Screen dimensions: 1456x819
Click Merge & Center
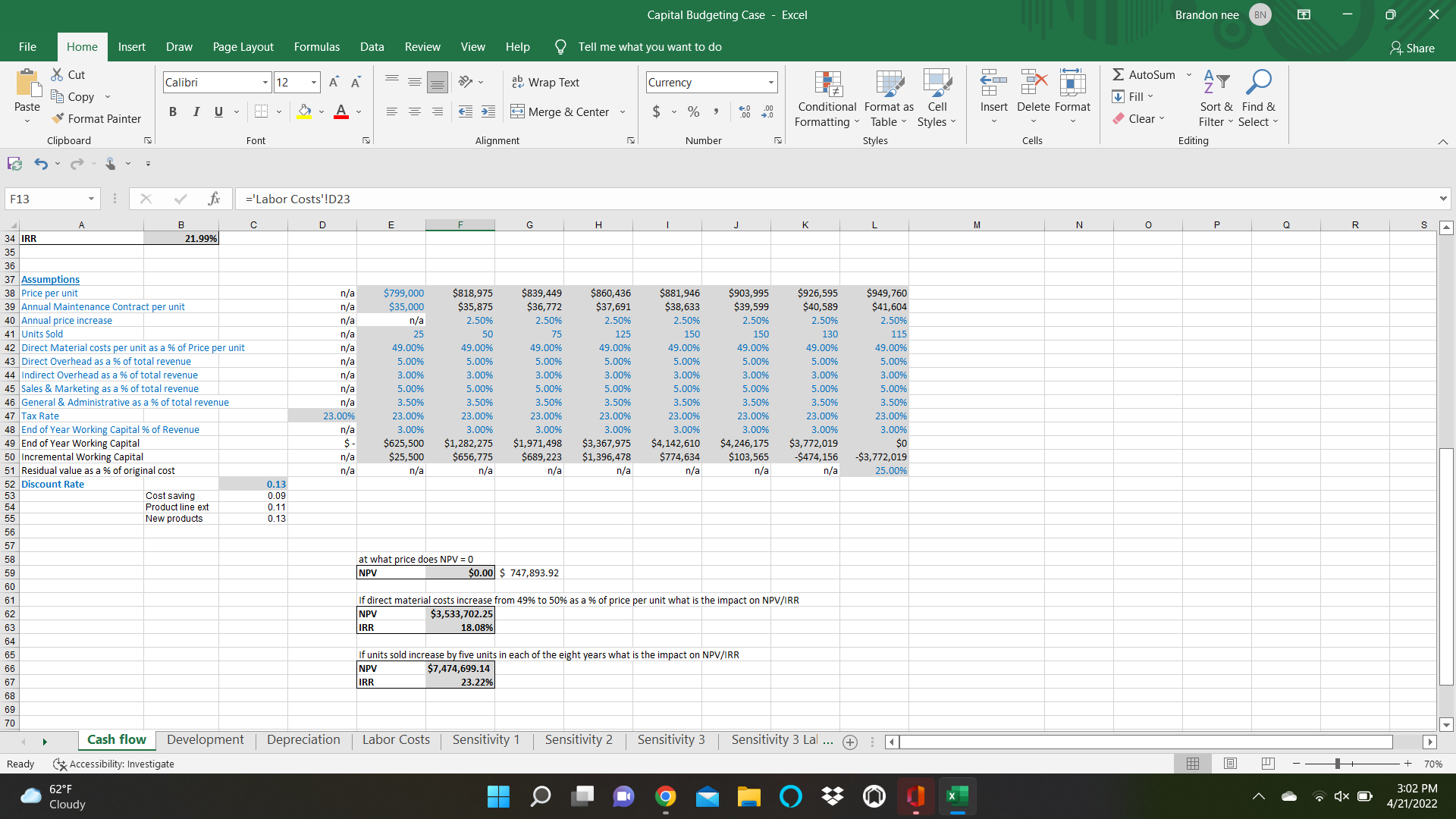[561, 111]
